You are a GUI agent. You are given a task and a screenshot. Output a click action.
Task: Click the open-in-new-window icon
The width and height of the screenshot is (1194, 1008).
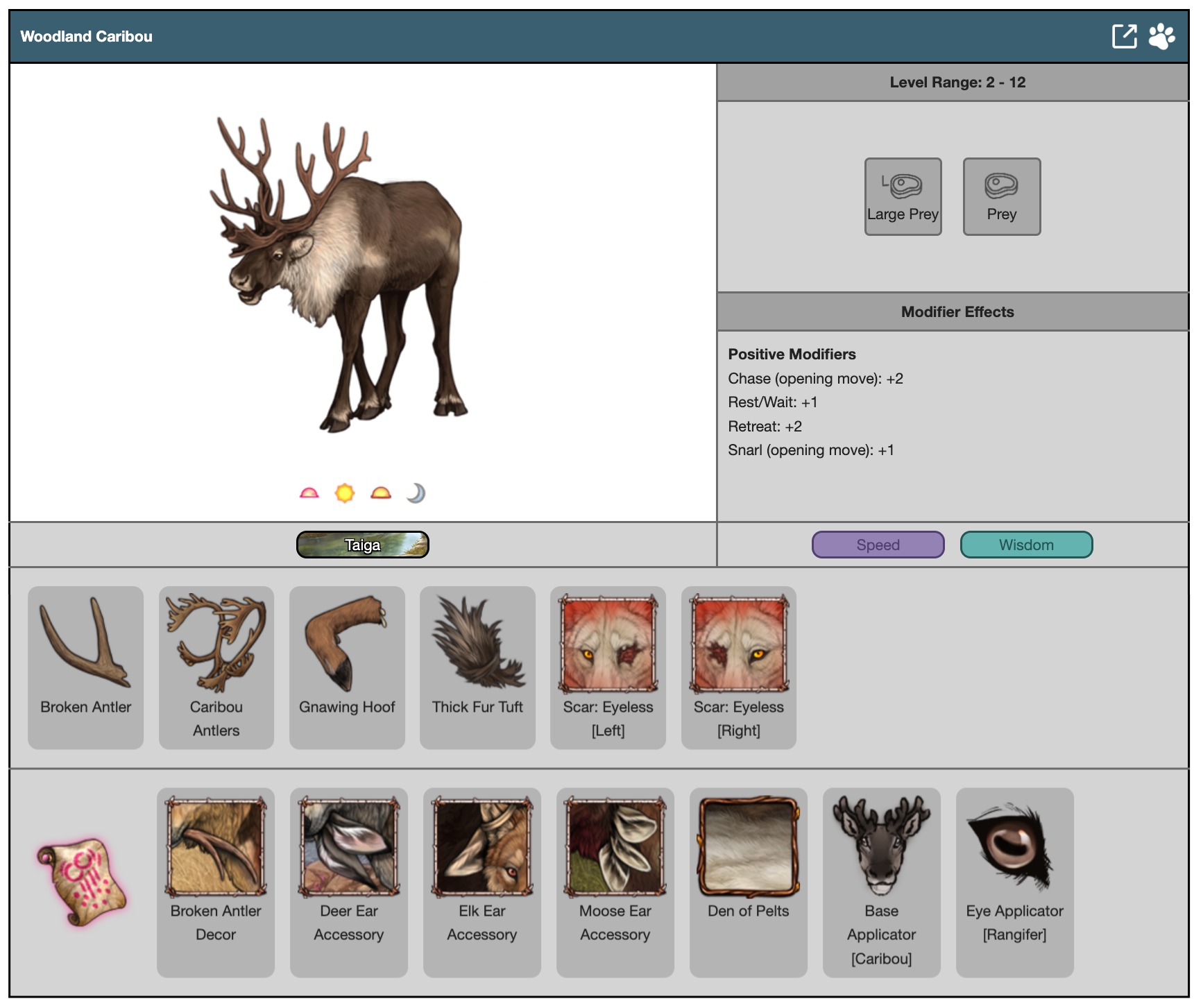[x=1124, y=36]
